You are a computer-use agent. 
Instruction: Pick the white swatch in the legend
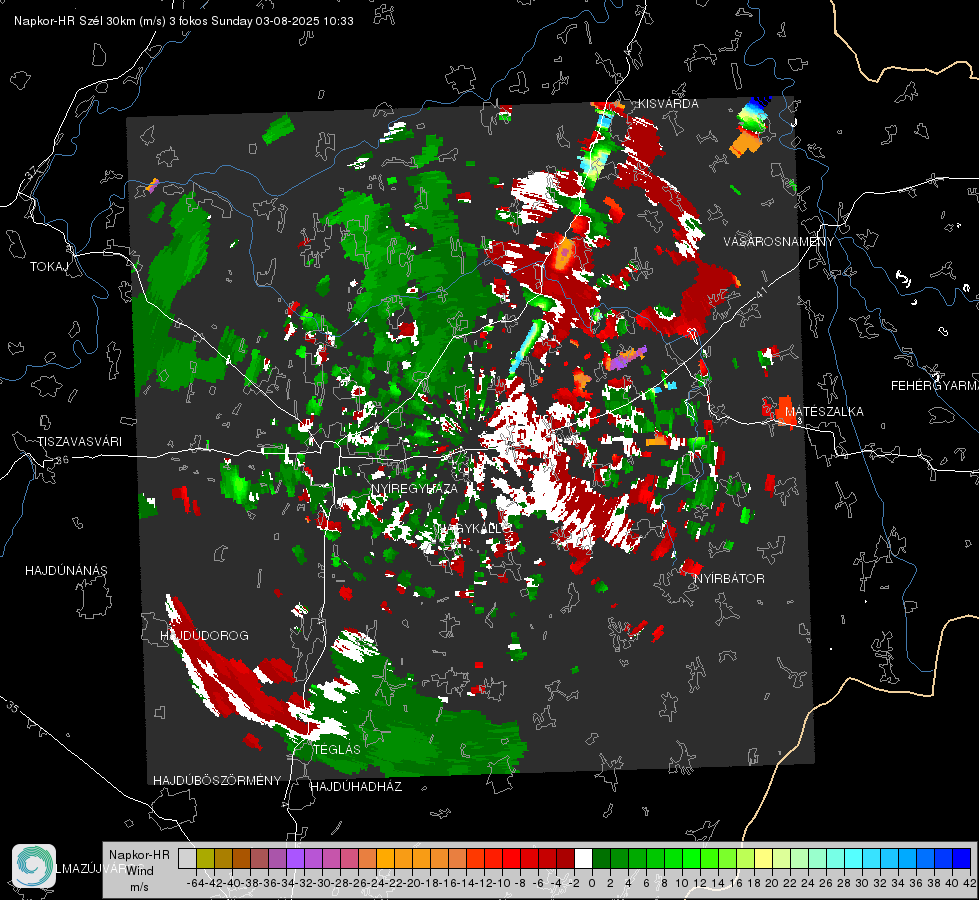point(583,858)
